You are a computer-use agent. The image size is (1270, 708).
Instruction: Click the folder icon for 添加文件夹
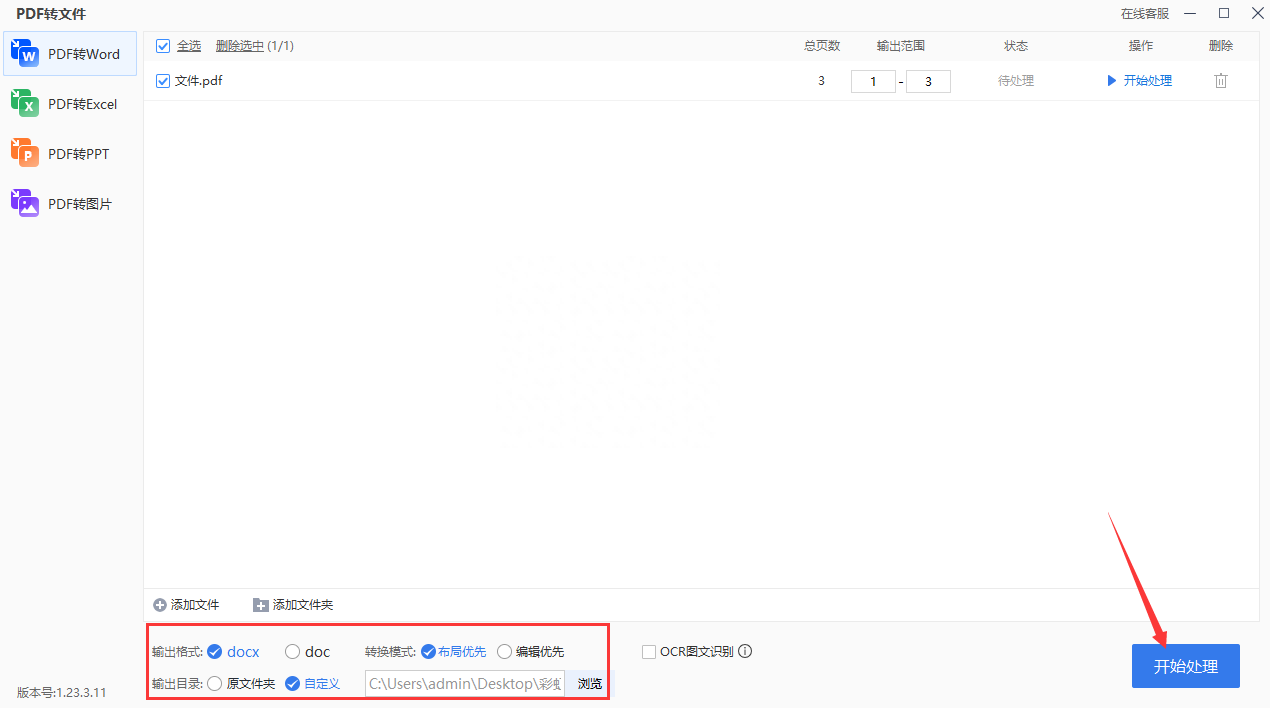[x=261, y=605]
